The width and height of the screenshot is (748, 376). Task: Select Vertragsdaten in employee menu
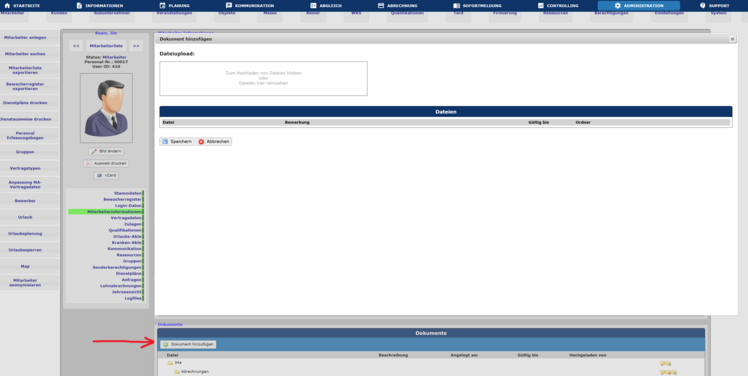126,218
